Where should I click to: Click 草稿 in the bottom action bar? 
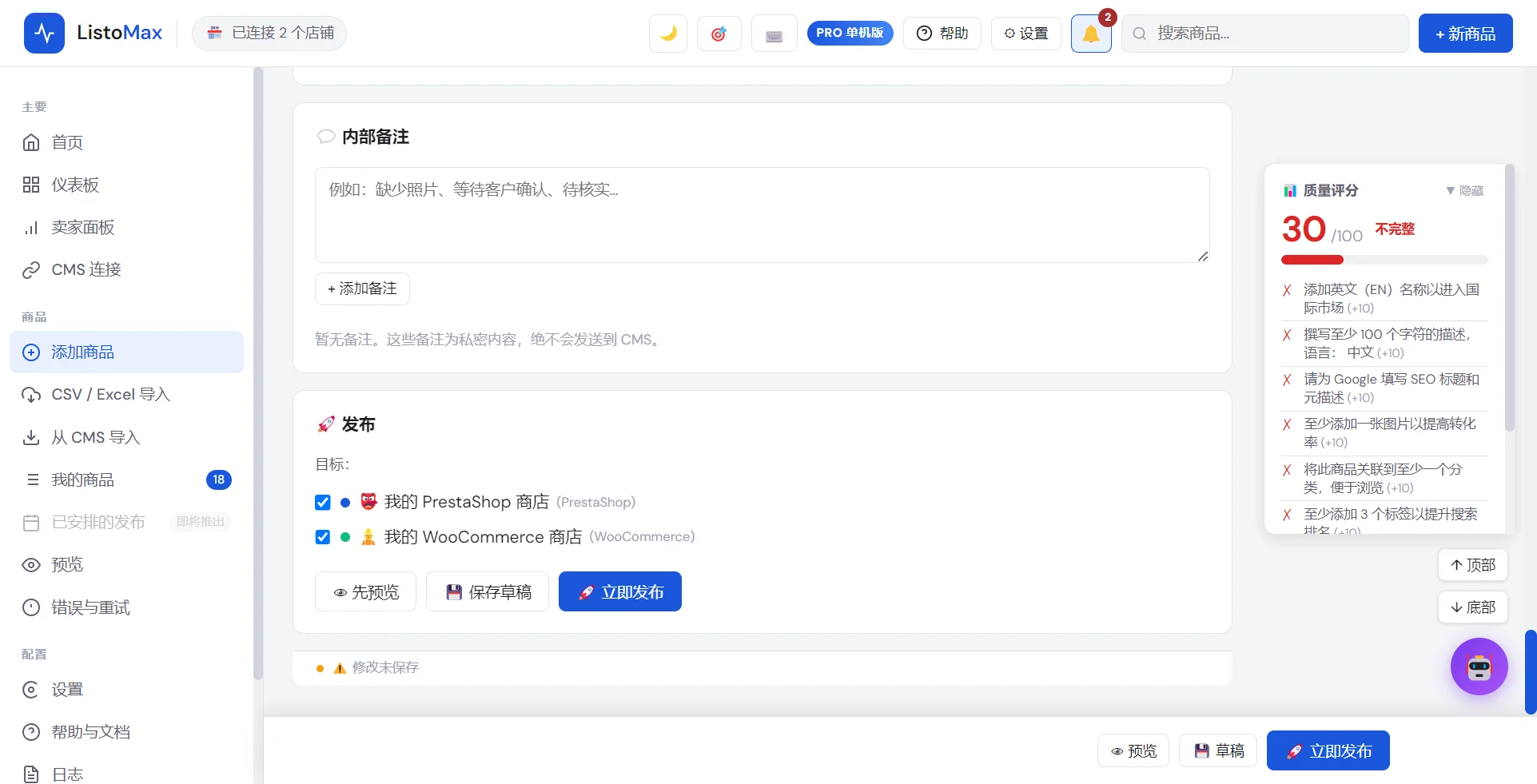[x=1218, y=750]
